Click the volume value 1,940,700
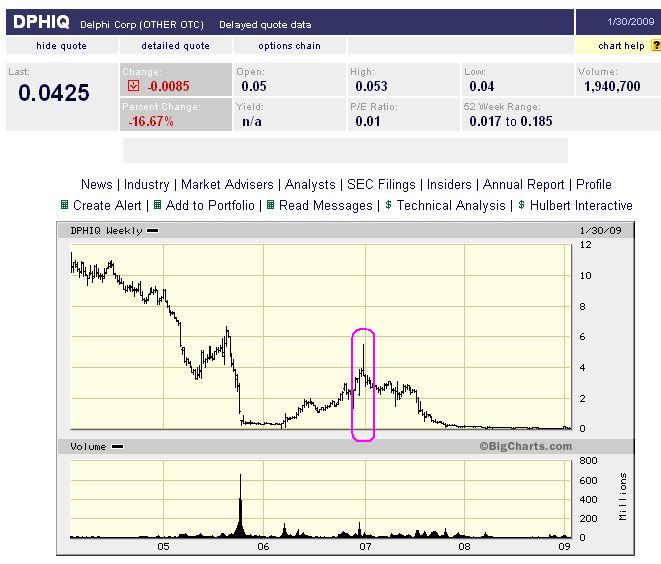This screenshot has height=564, width=661. tap(612, 86)
